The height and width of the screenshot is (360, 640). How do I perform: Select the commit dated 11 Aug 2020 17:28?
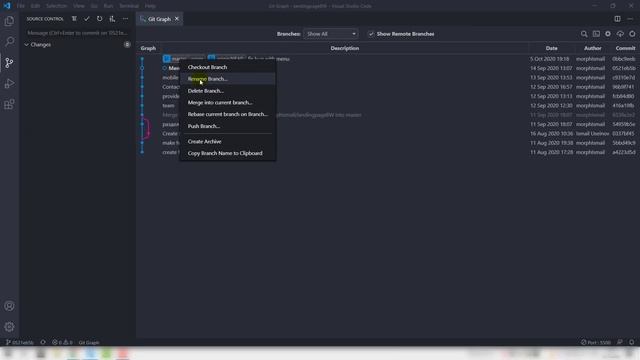pyautogui.click(x=388, y=152)
